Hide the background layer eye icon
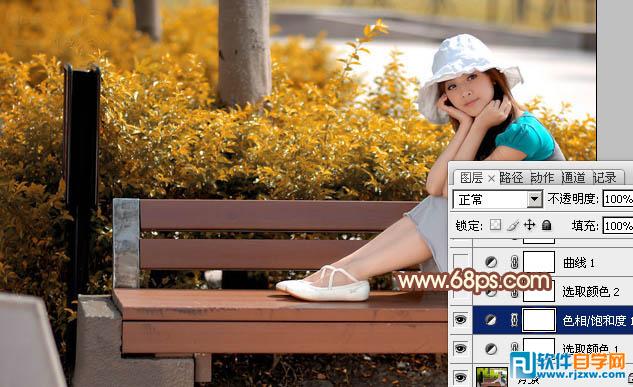This screenshot has width=633, height=387. (460, 377)
